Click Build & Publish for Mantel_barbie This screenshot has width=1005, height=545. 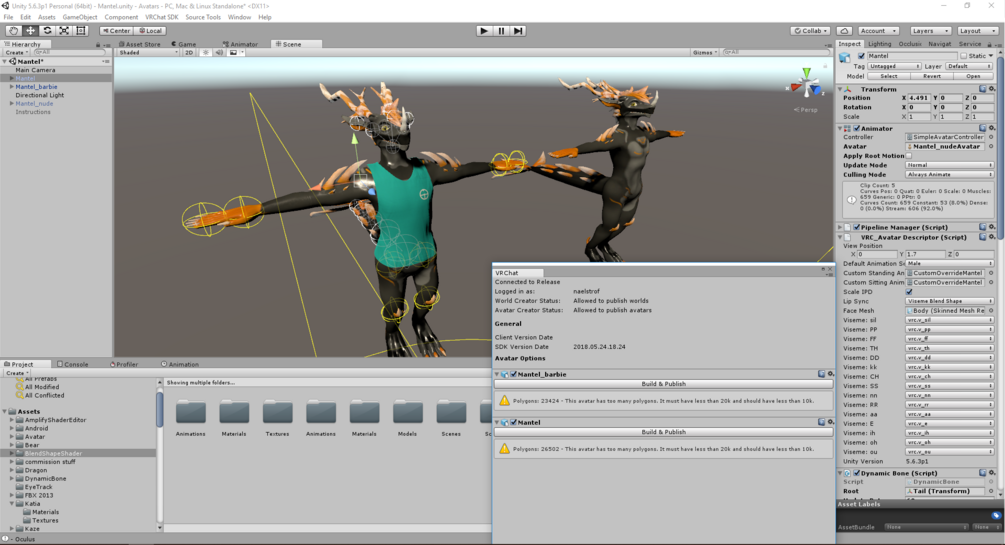(x=663, y=384)
